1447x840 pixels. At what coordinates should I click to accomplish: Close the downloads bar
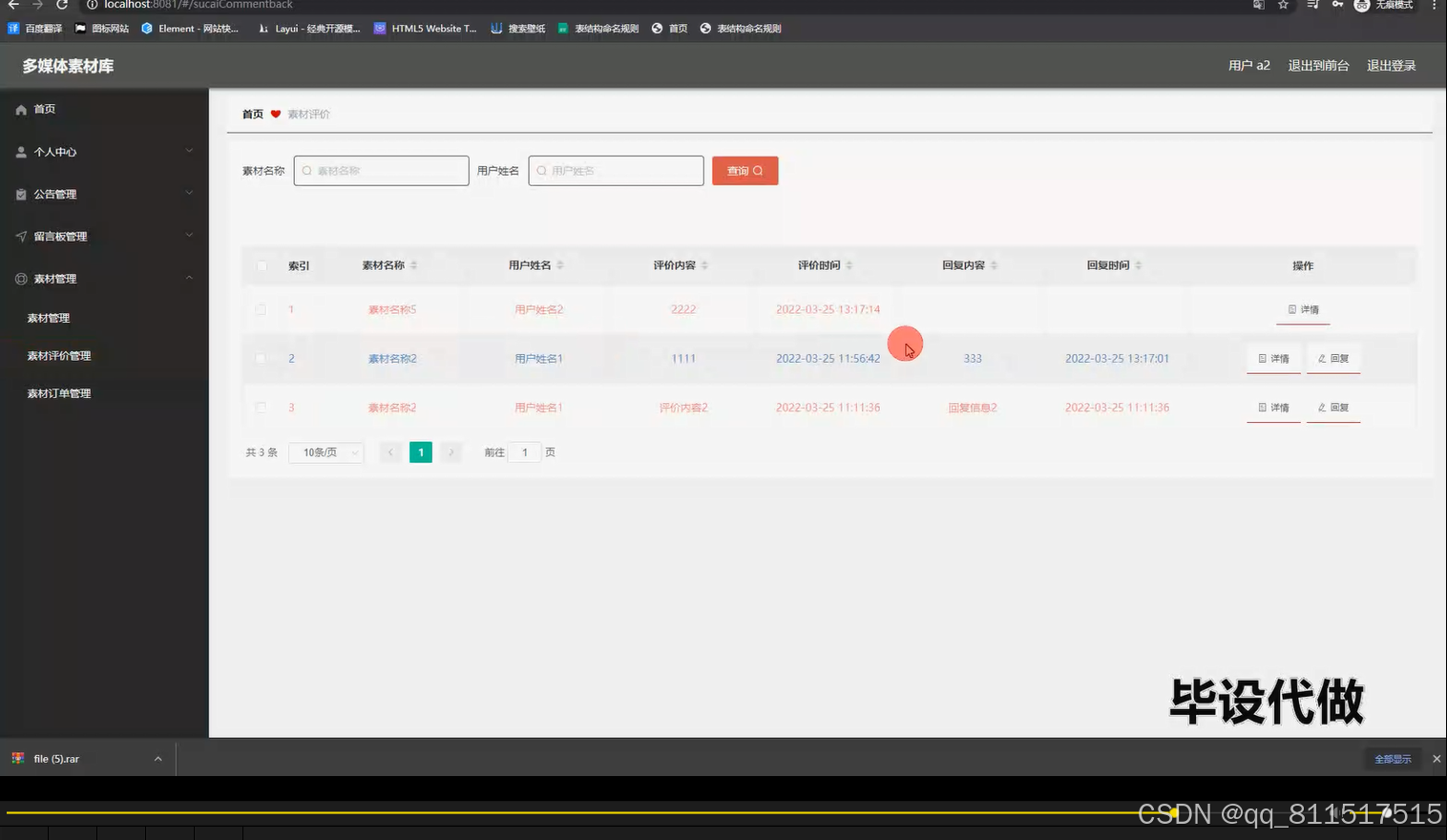[1437, 759]
